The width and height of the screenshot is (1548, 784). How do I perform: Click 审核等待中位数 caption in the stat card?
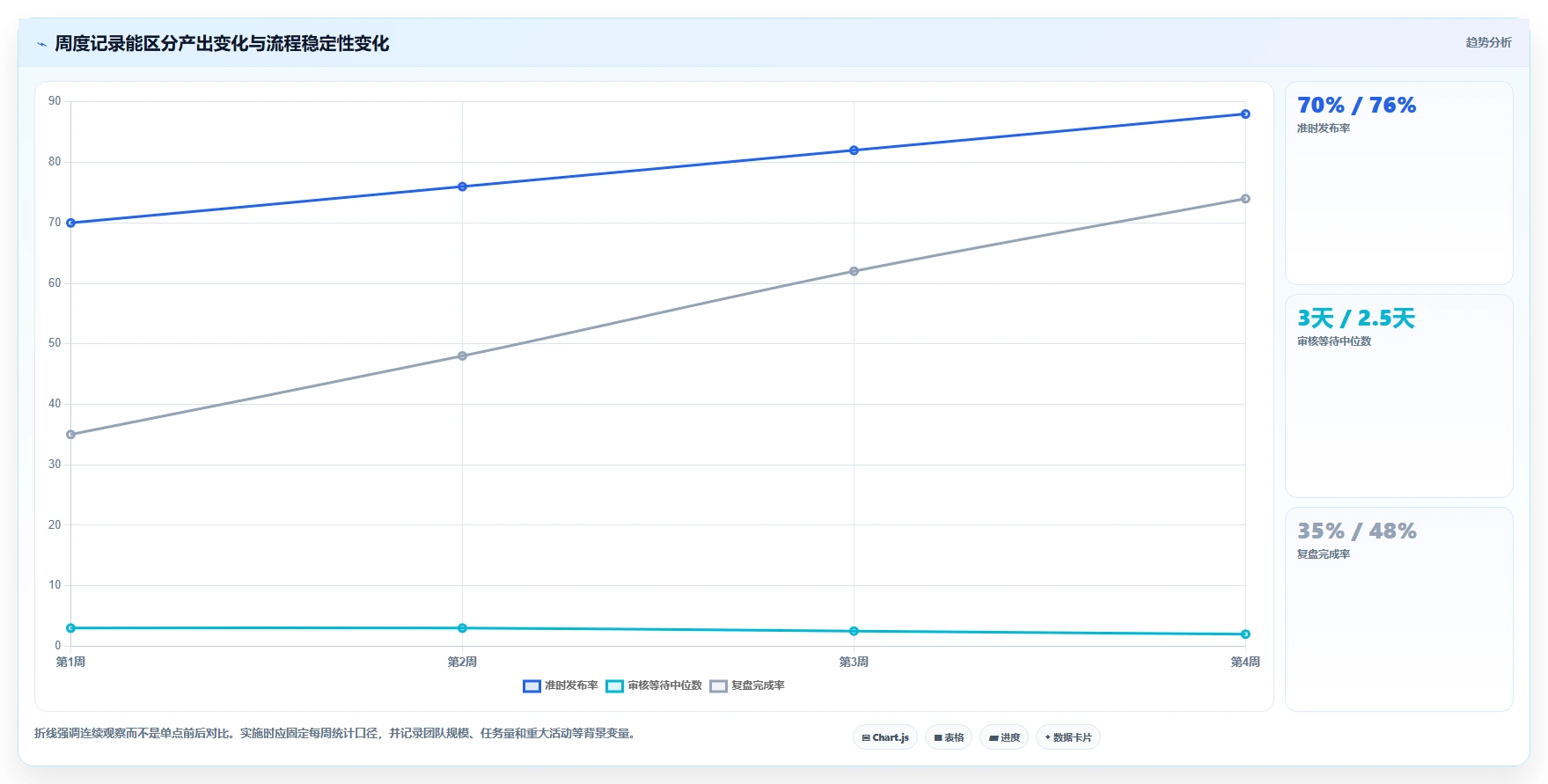[x=1333, y=341]
